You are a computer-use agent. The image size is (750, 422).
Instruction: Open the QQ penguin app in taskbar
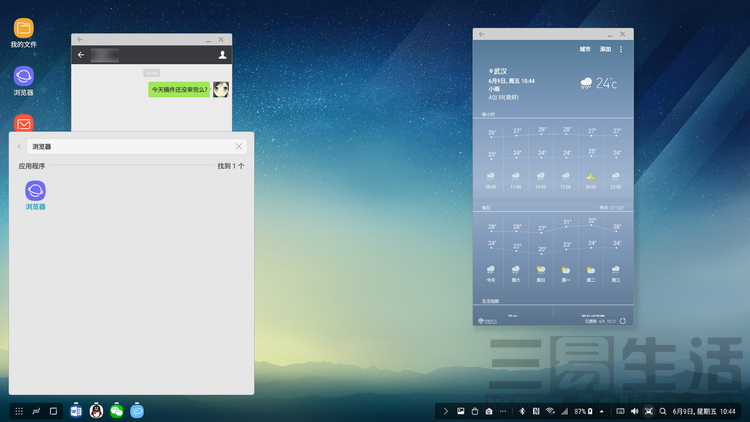point(96,411)
